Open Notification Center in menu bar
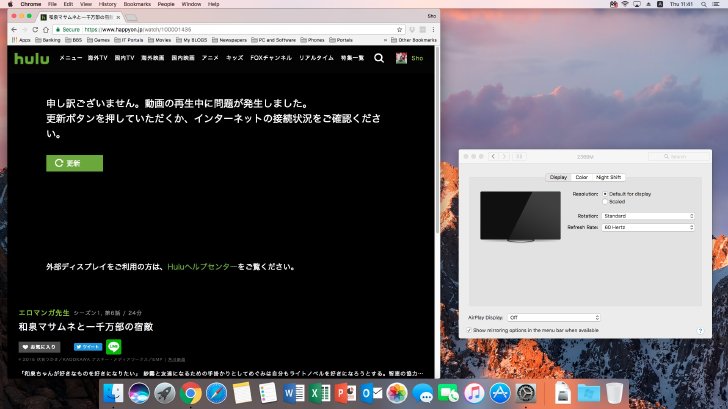The height and width of the screenshot is (409, 728). [x=716, y=4]
